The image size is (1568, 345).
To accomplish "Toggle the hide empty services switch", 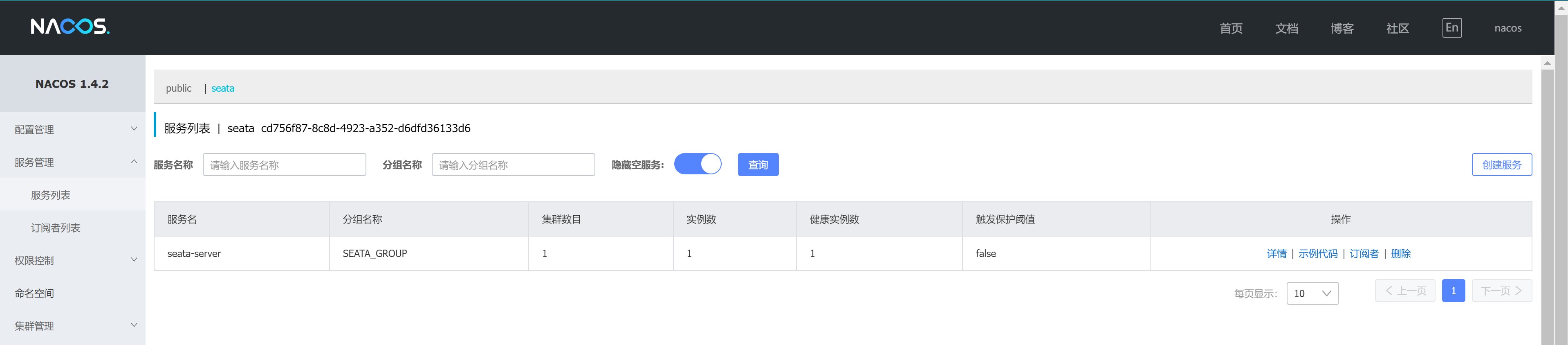I will click(698, 164).
